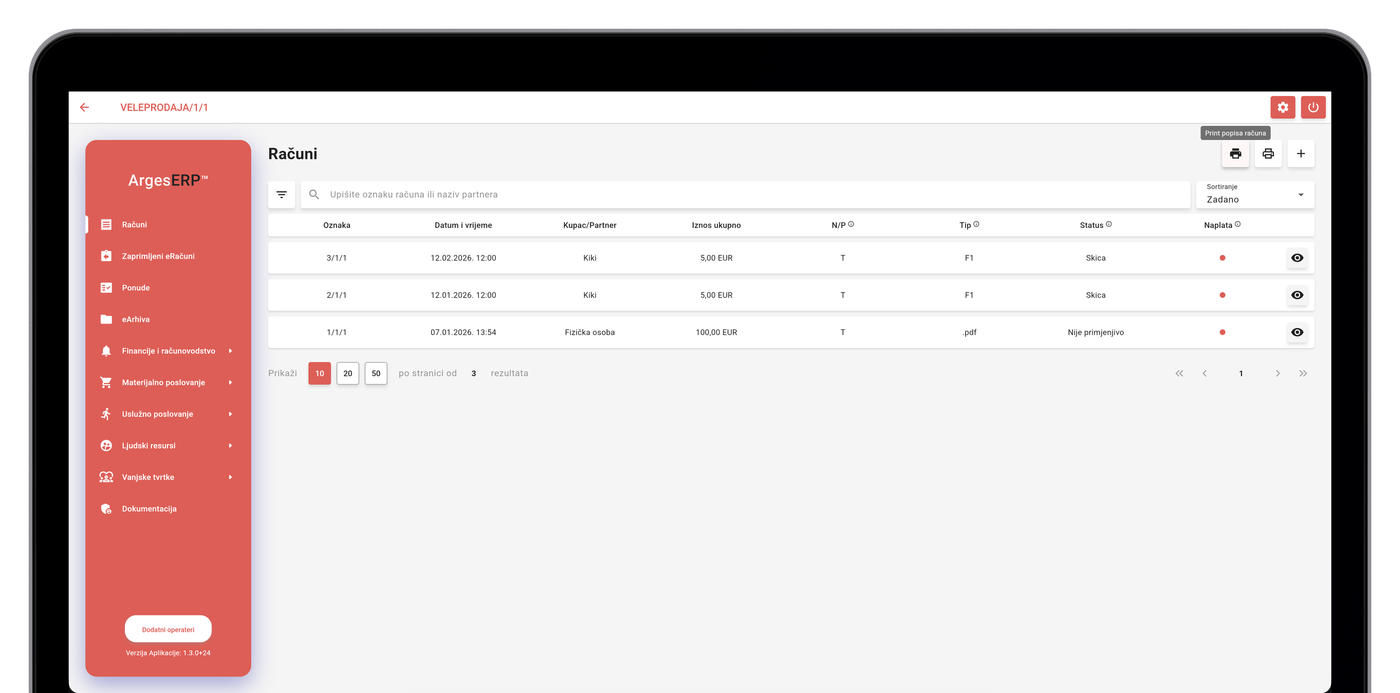View invoice 1/1/1 with eye icon

[1297, 332]
